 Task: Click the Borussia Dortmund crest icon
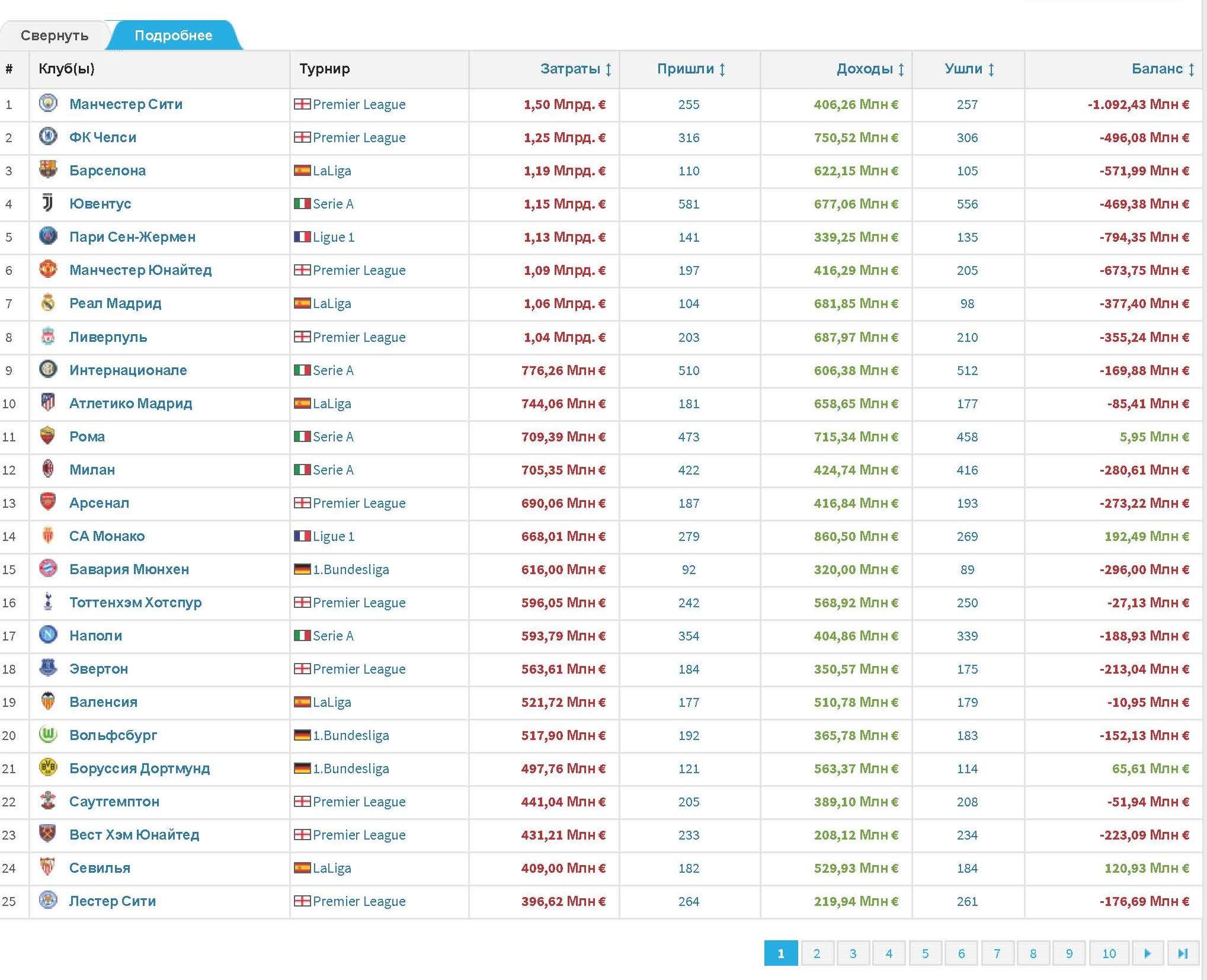click(48, 768)
